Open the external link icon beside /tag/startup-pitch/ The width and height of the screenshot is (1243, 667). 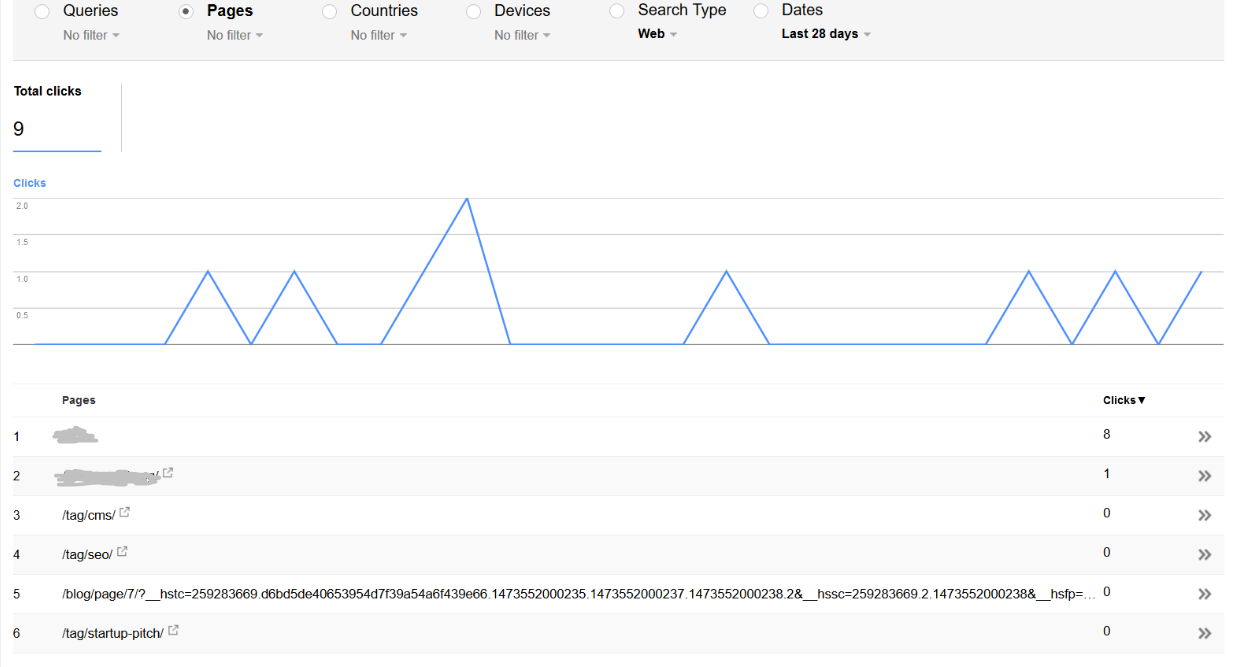[x=174, y=631]
